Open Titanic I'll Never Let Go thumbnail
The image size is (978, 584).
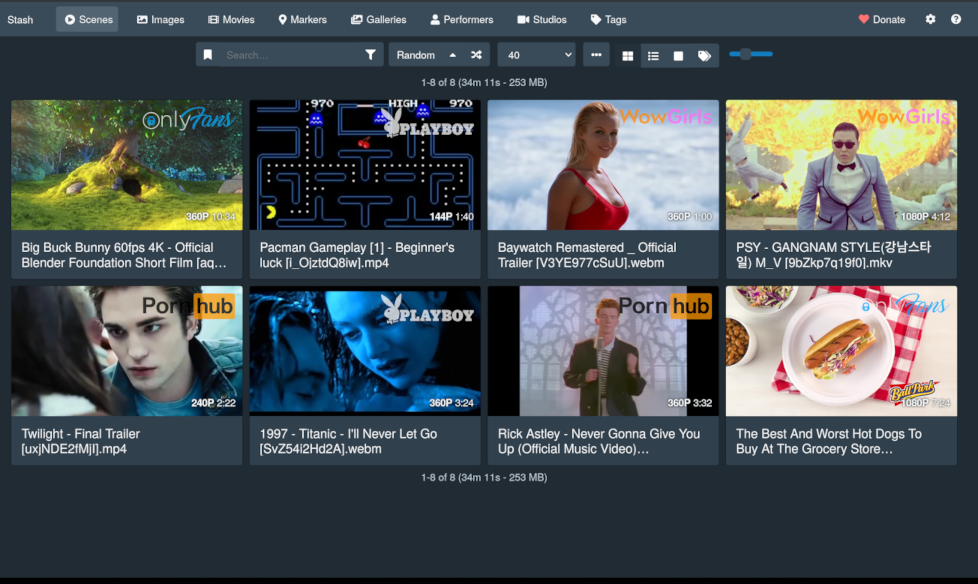[x=365, y=351]
